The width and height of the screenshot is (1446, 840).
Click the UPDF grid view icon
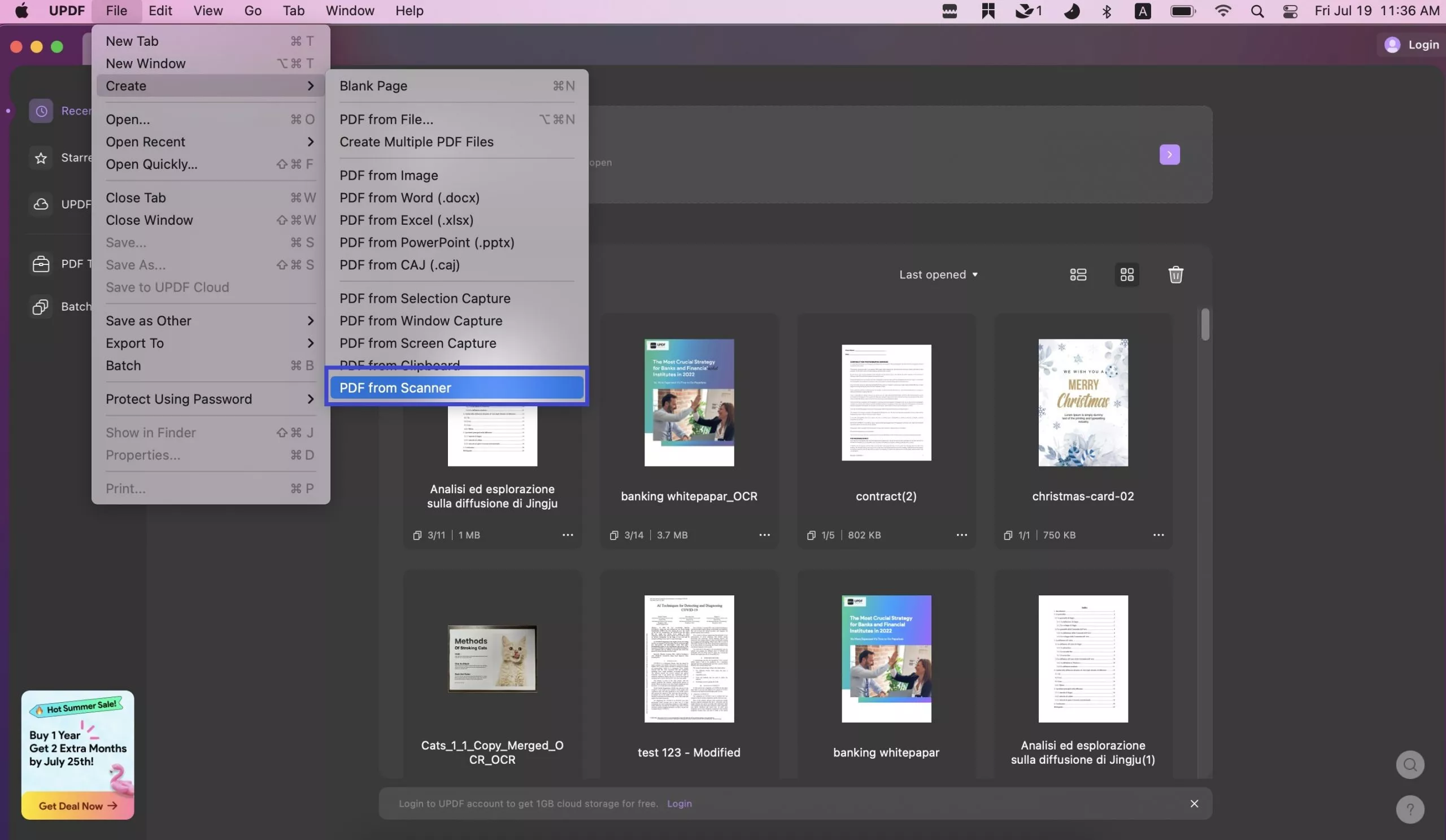tap(1127, 274)
